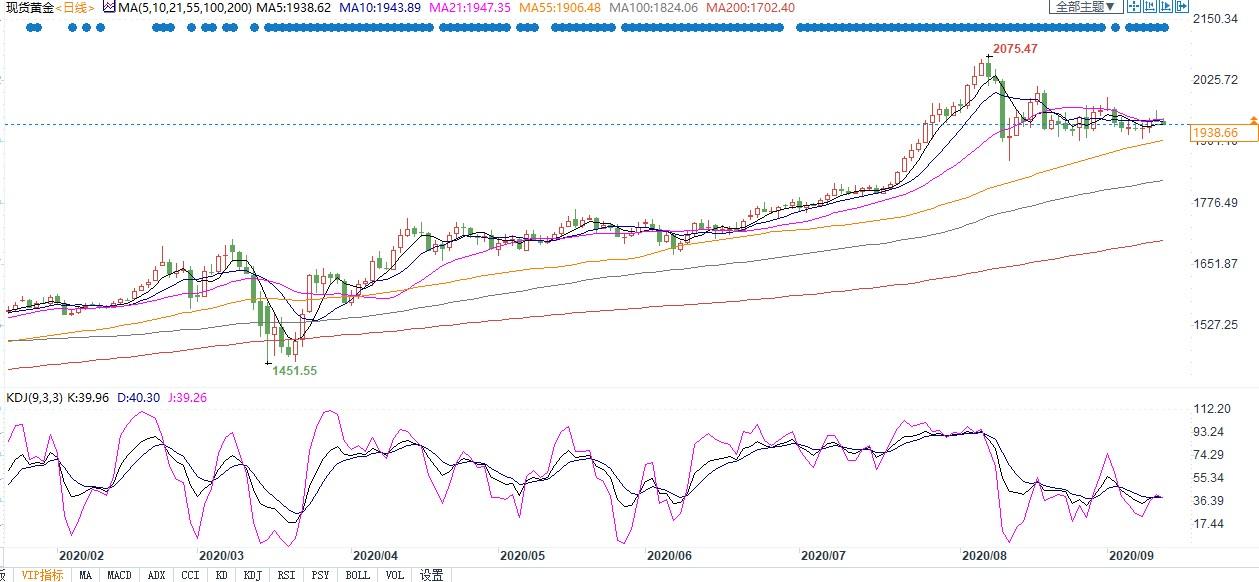
Task: Click the 2020/04 date label
Action: pyautogui.click(x=375, y=555)
